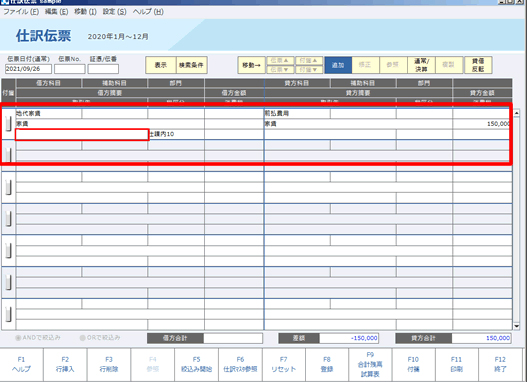
Task: Click the F9 合計残高試算表 function key
Action: pyautogui.click(x=370, y=365)
